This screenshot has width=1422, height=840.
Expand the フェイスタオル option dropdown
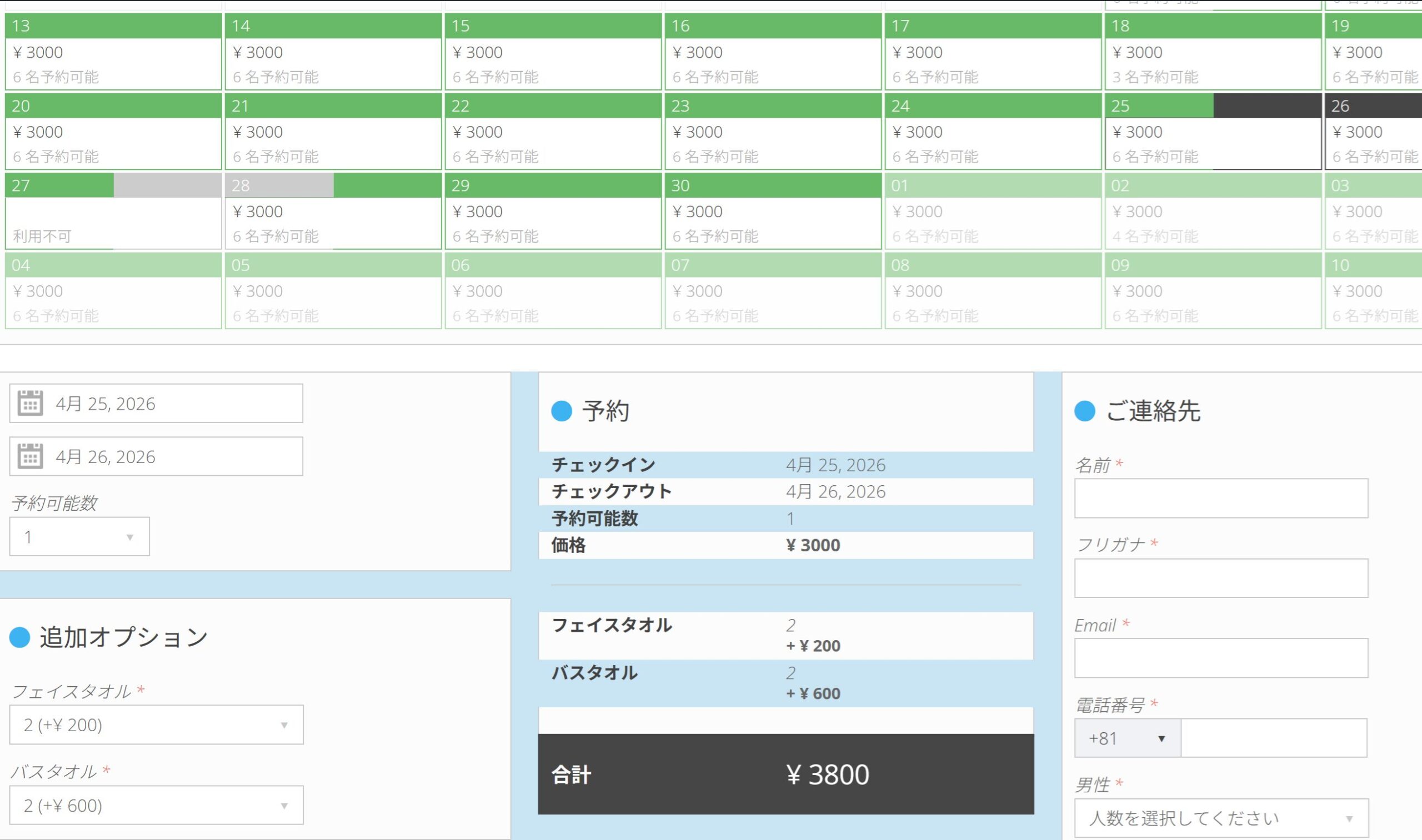click(156, 725)
